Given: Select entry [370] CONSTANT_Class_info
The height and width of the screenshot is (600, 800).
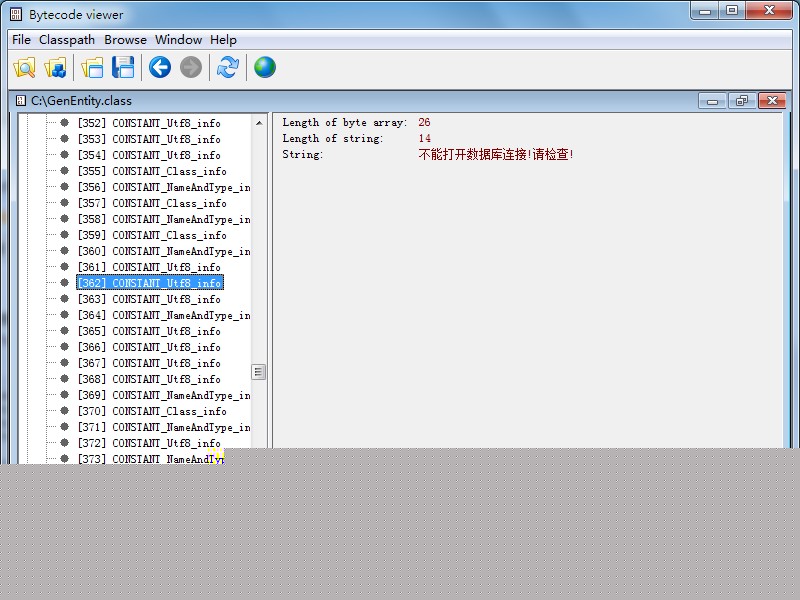Looking at the screenshot, I should coord(152,411).
